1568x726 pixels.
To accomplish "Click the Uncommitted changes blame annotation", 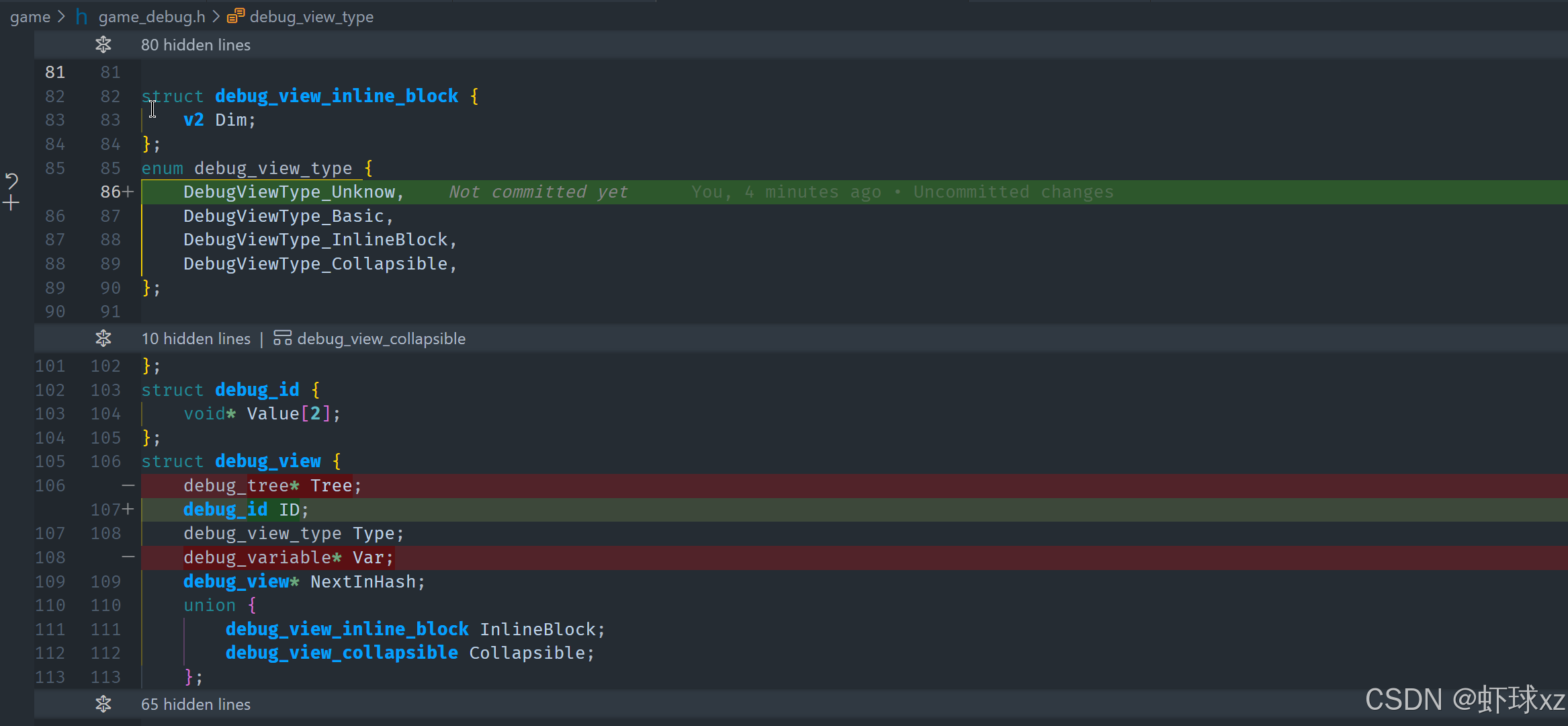I will pos(1013,192).
